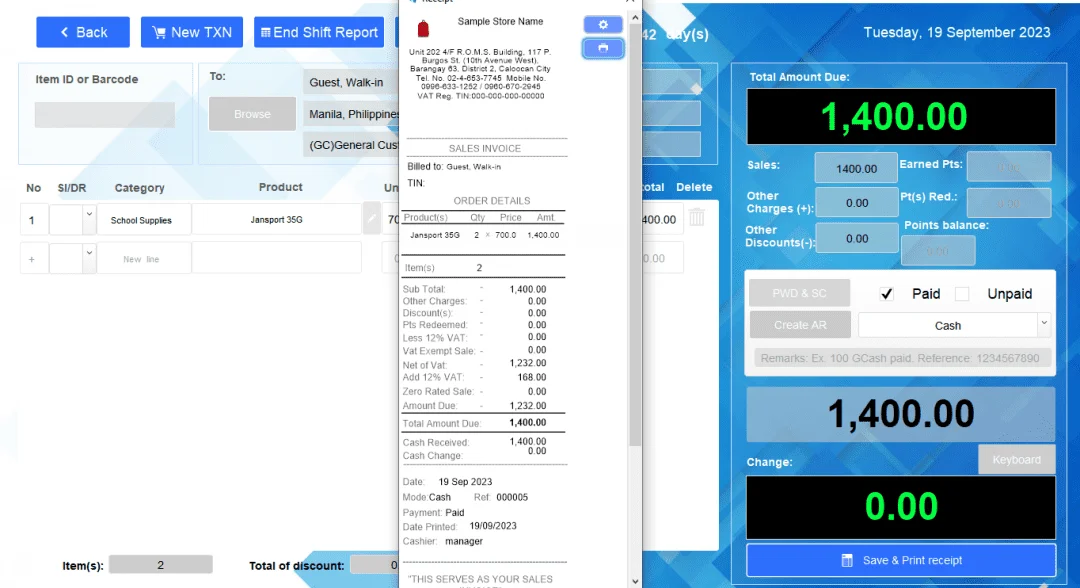Click the receipt vertical scrollbar thumb
Viewport: 1080px width, 588px height.
pos(634,234)
